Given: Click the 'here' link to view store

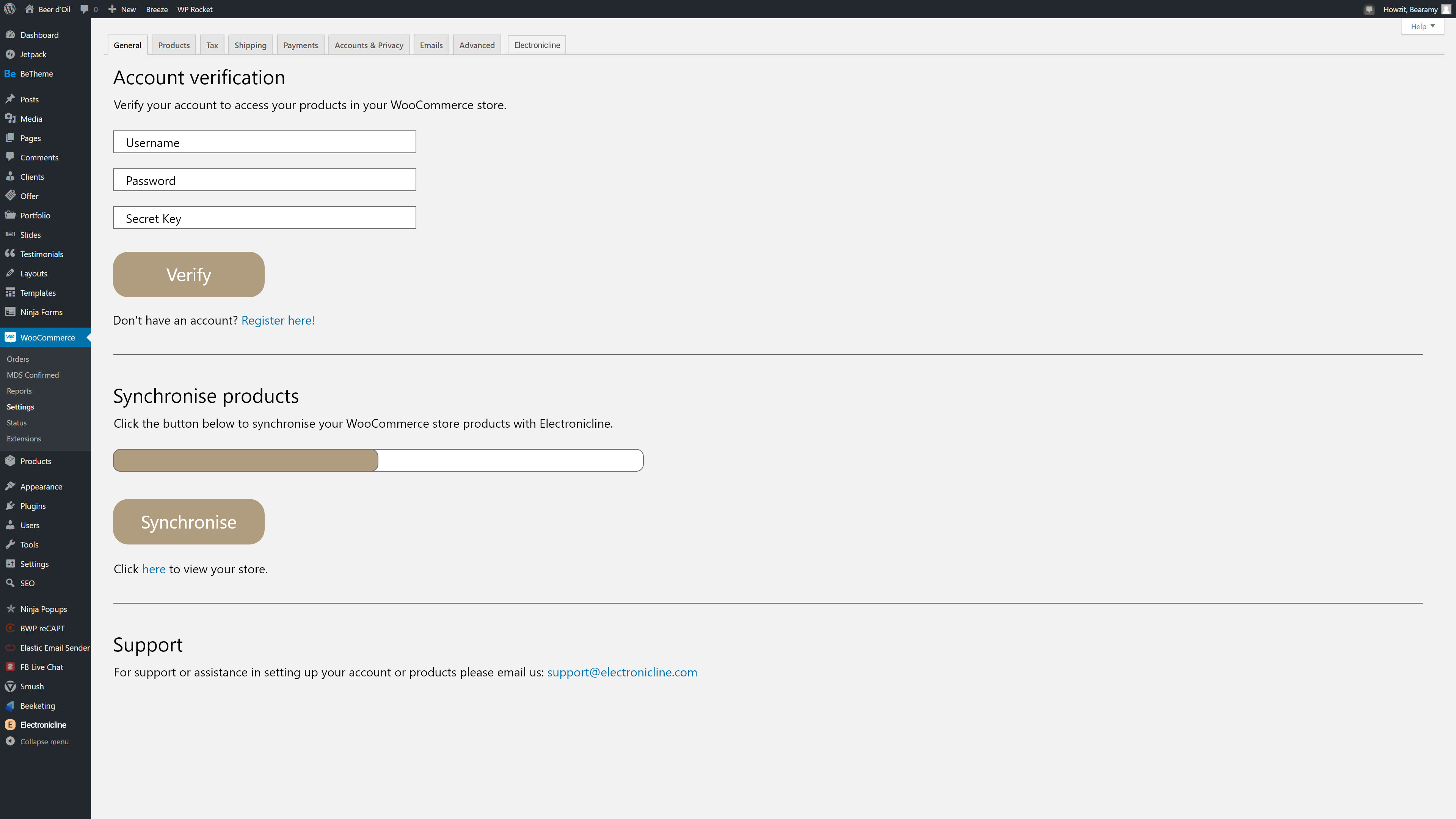Looking at the screenshot, I should (x=154, y=569).
